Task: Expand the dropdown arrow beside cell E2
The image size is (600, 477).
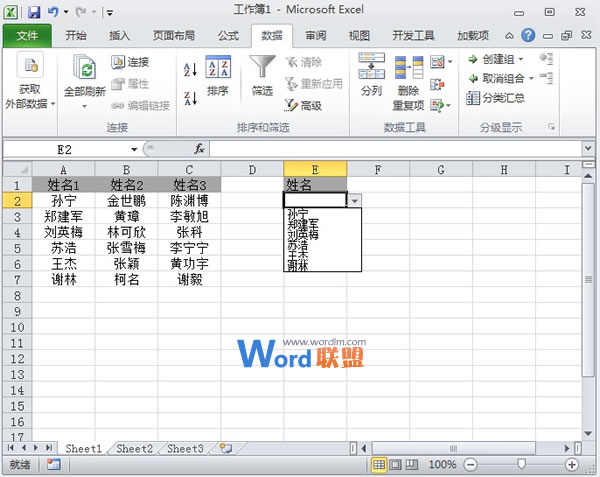Action: [x=355, y=201]
